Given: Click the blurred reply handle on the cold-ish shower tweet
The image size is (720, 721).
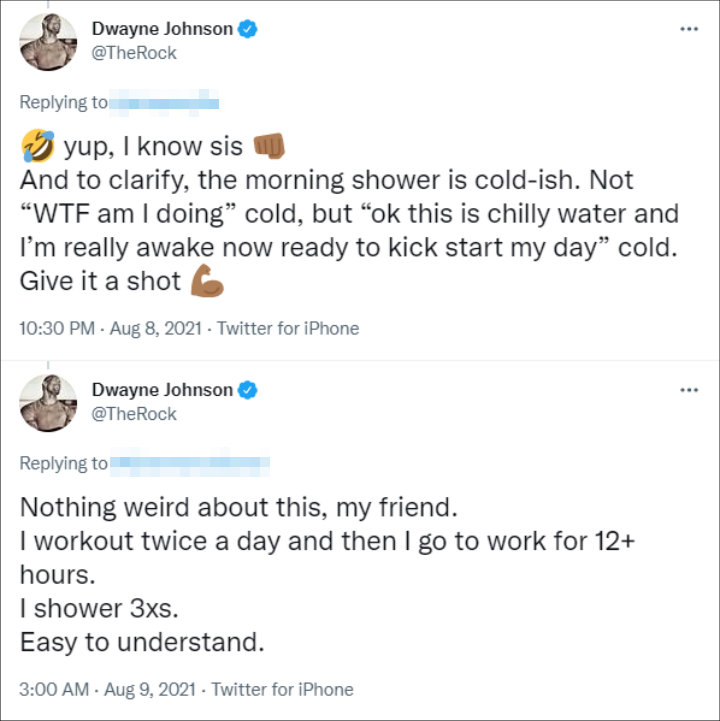Looking at the screenshot, I should point(163,102).
